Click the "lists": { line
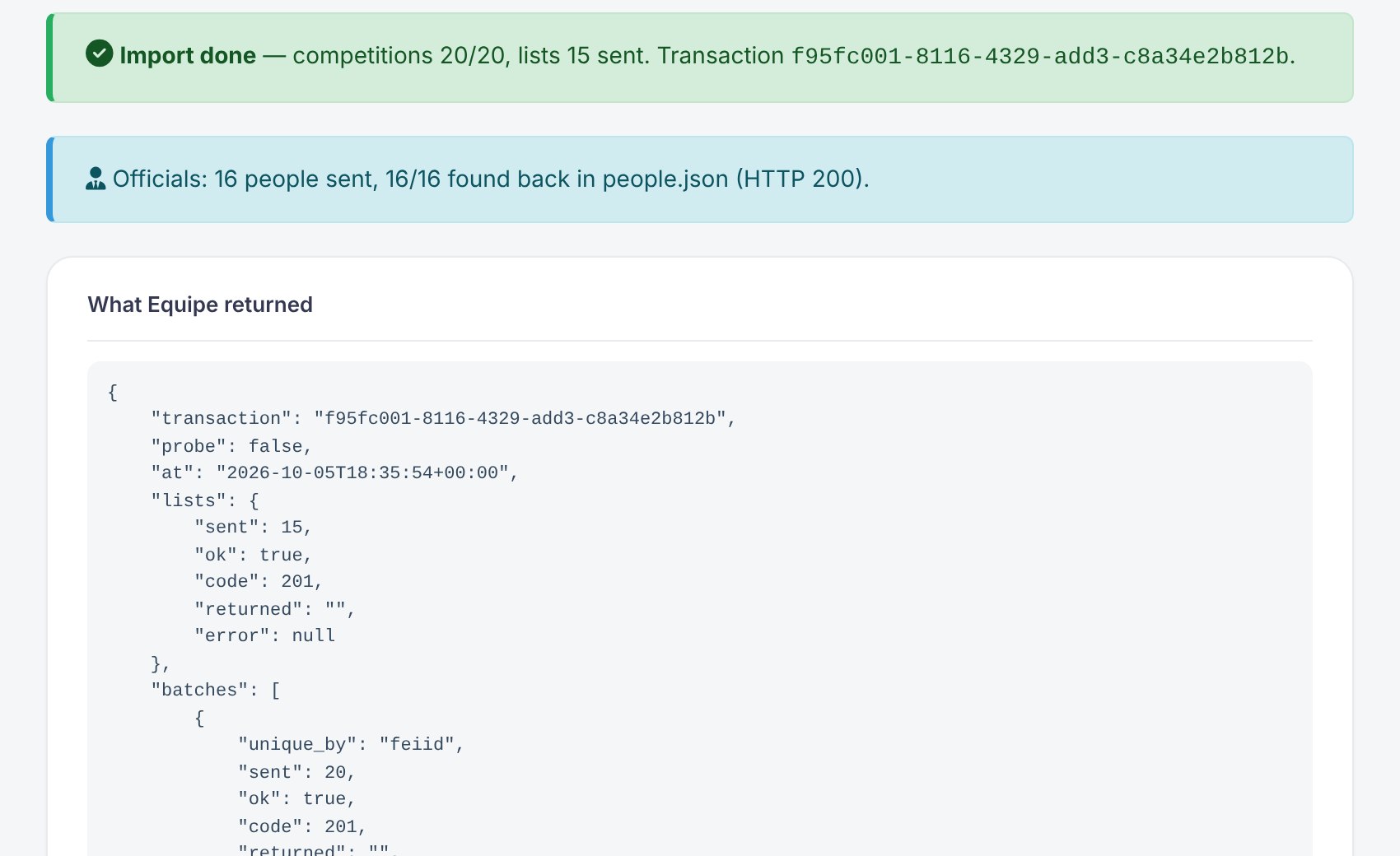The height and width of the screenshot is (856, 1400). pyautogui.click(x=205, y=500)
